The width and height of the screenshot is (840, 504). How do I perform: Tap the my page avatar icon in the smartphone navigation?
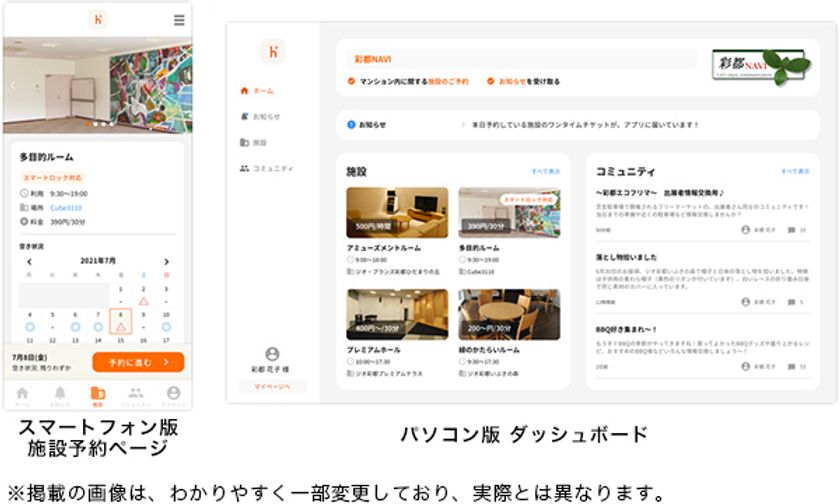(174, 393)
